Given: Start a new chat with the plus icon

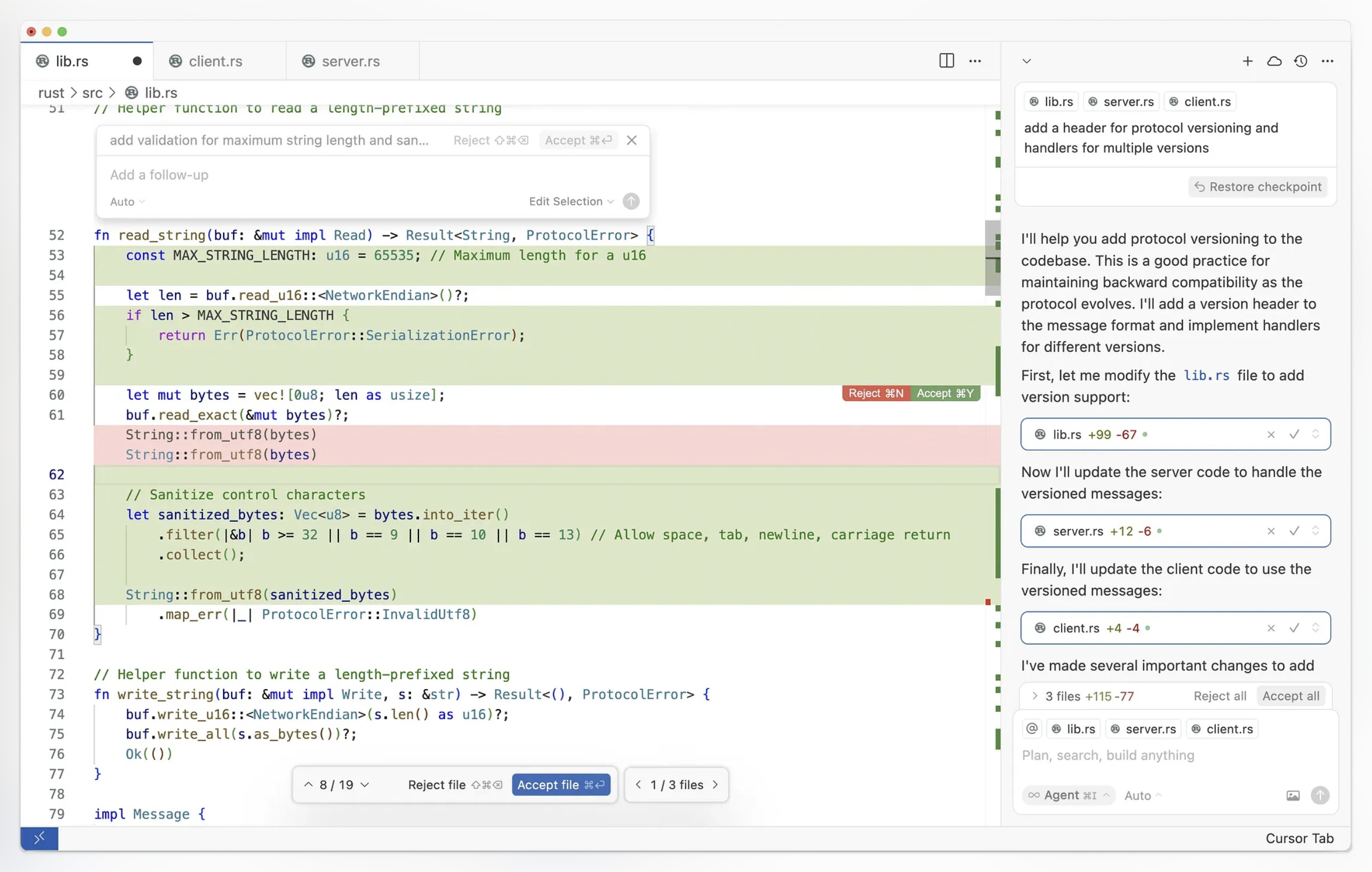Looking at the screenshot, I should coord(1247,61).
